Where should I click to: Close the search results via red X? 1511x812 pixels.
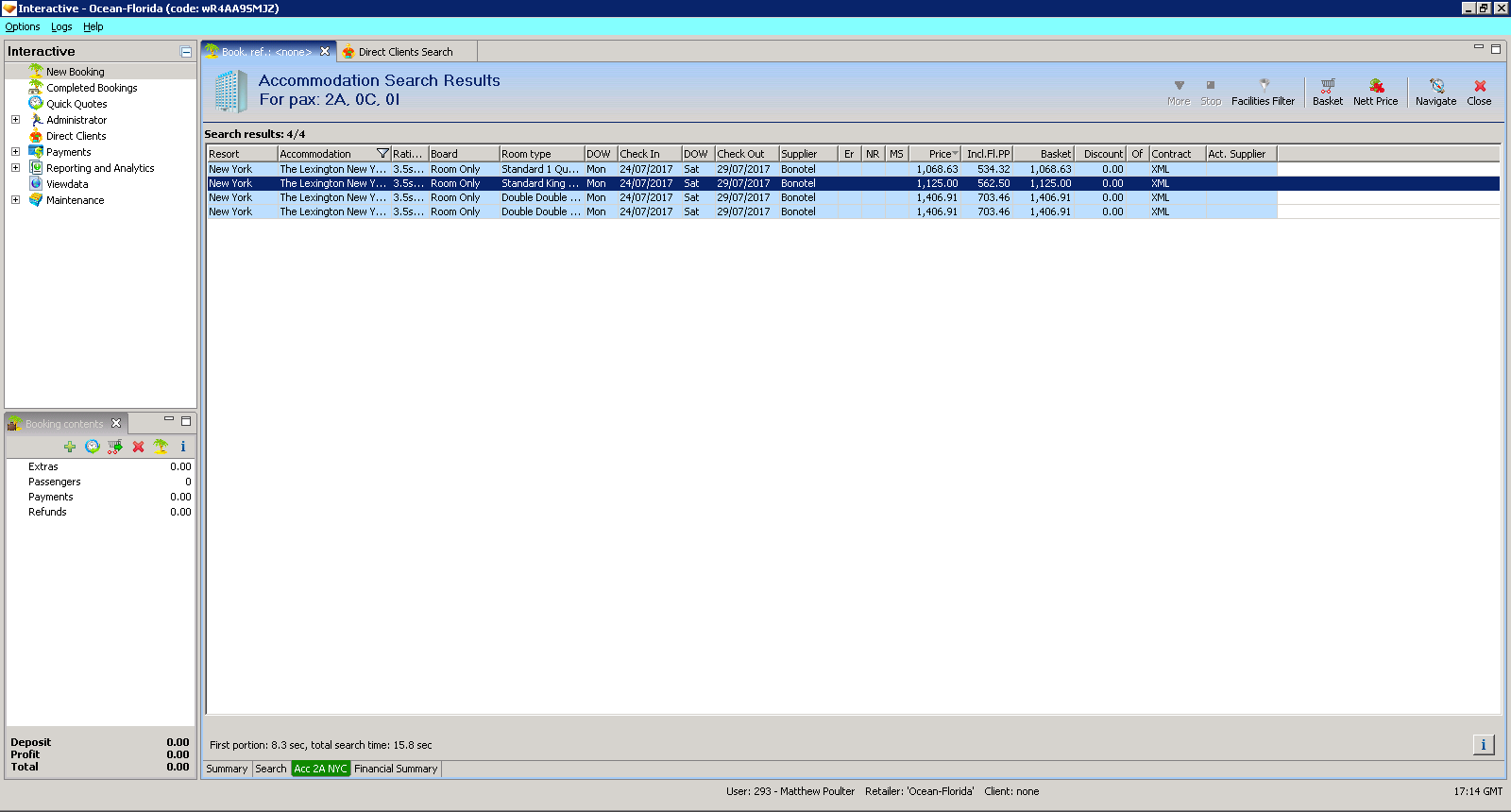pos(1479,93)
